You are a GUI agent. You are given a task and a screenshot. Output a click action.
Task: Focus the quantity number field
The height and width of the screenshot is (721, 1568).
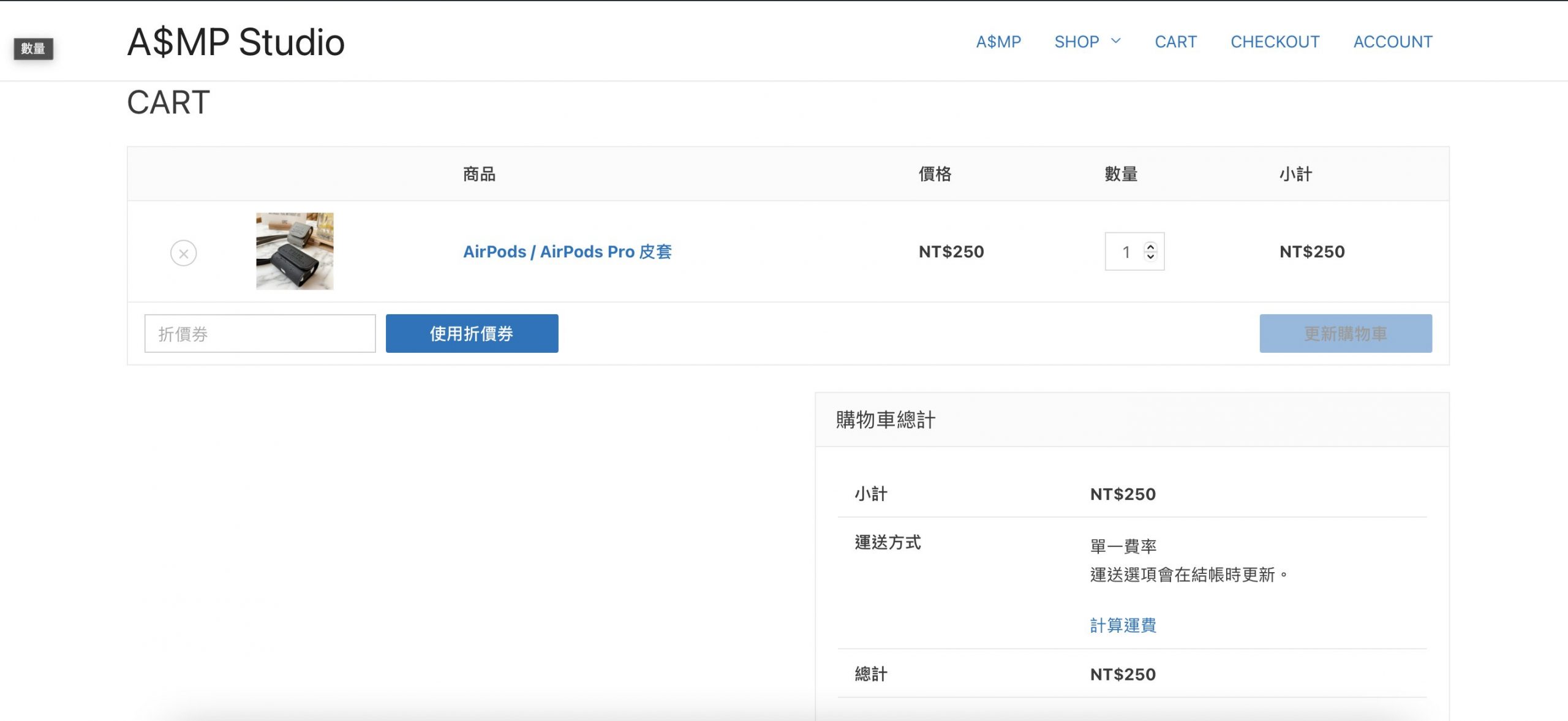coord(1126,252)
